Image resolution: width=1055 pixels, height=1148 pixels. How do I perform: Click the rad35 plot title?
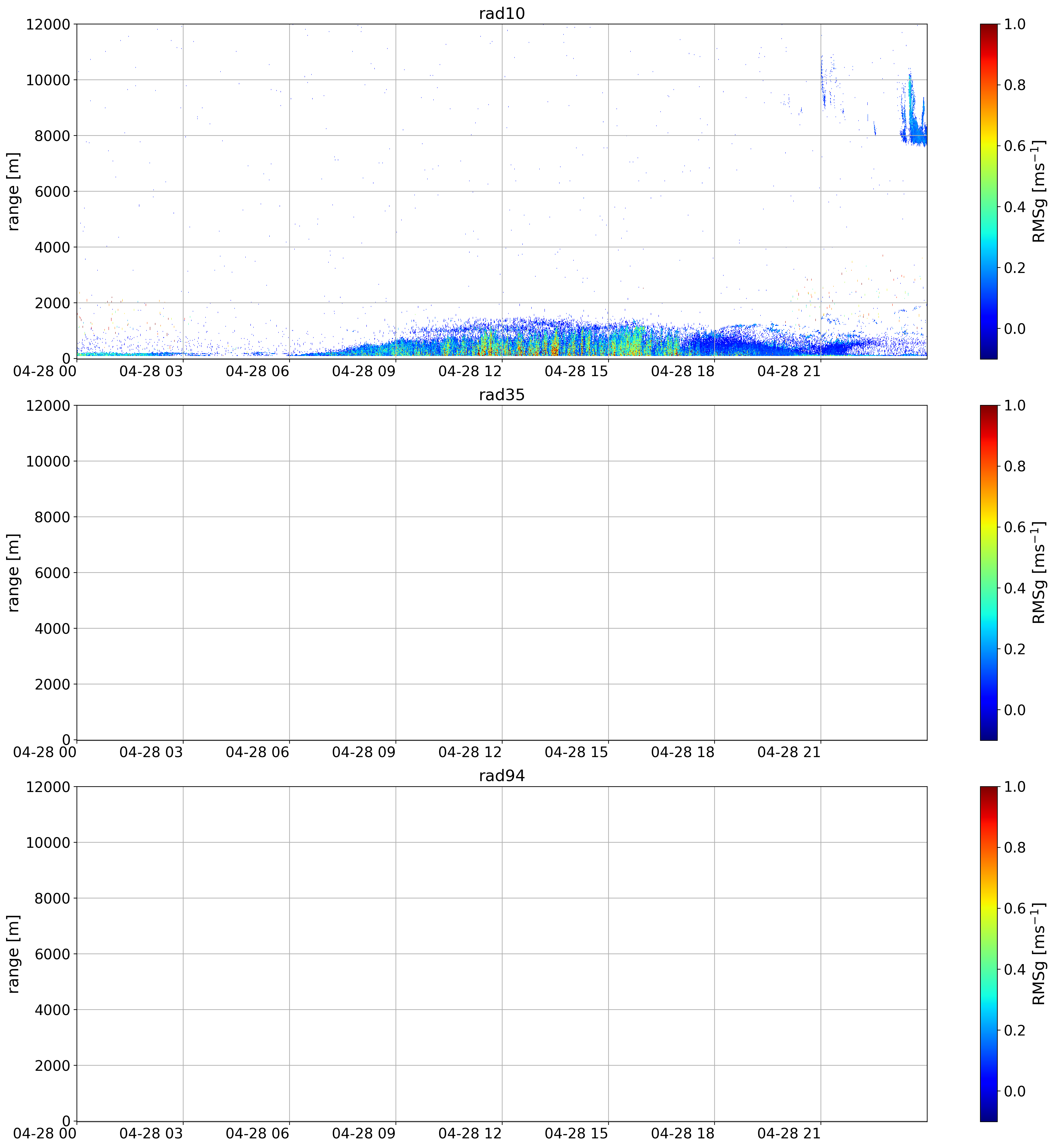(501, 395)
